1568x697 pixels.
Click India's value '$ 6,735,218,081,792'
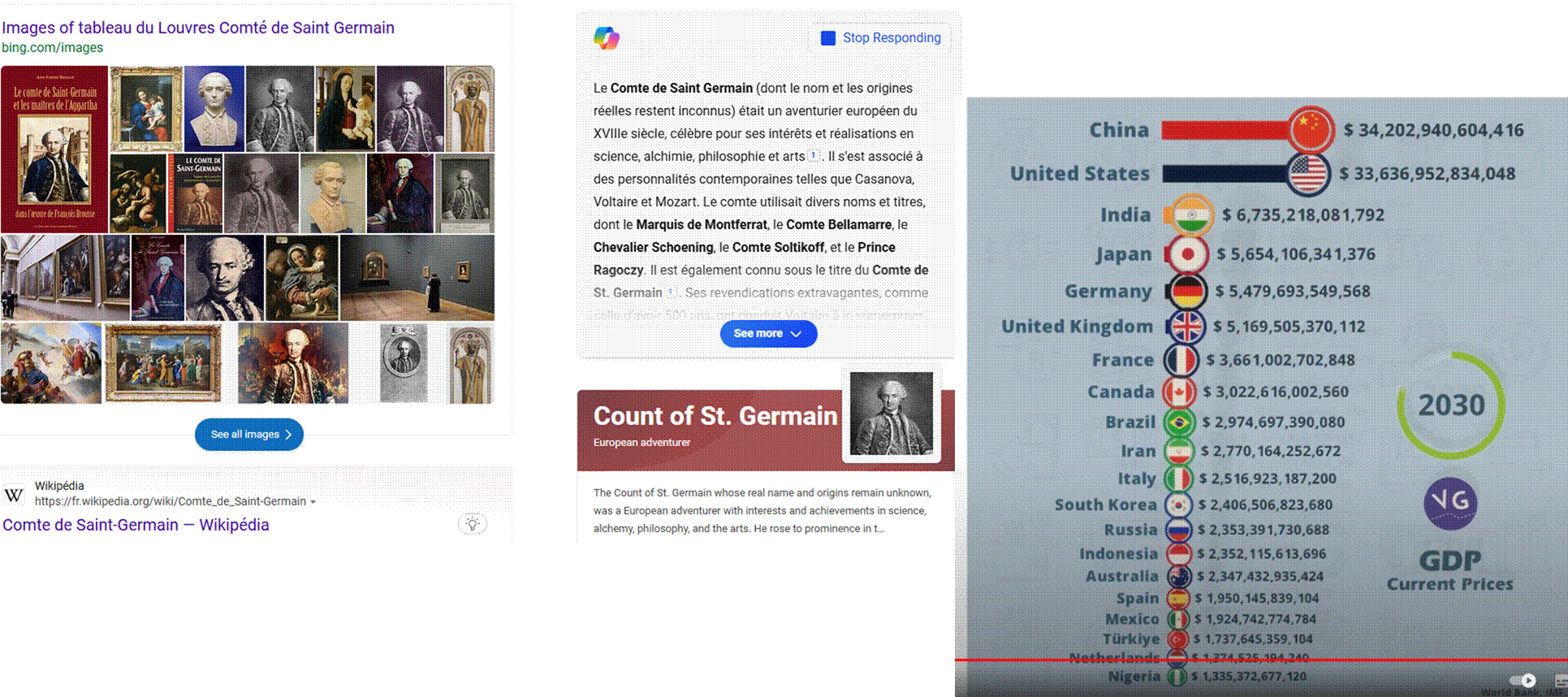[1303, 215]
